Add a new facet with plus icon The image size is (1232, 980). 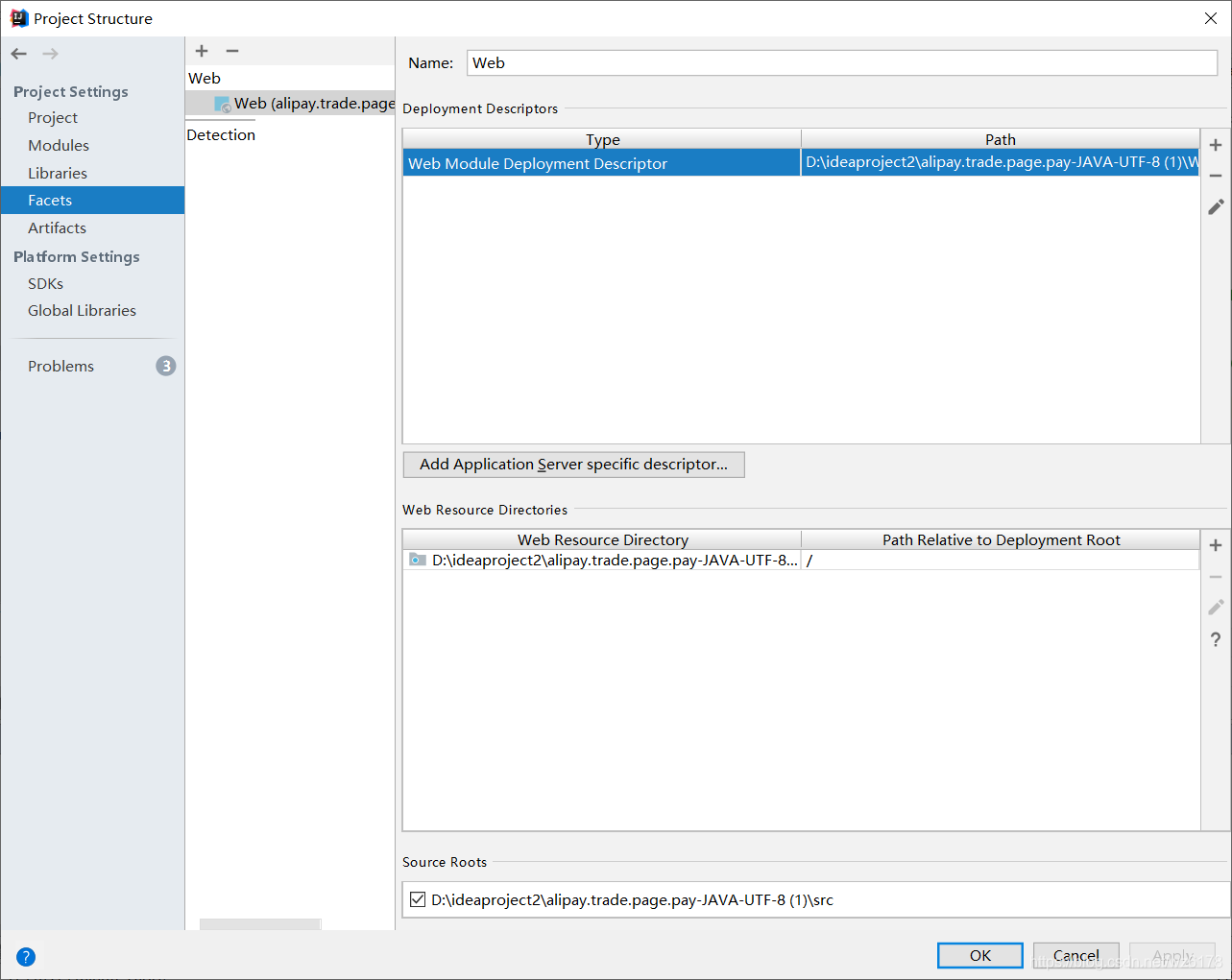202,51
